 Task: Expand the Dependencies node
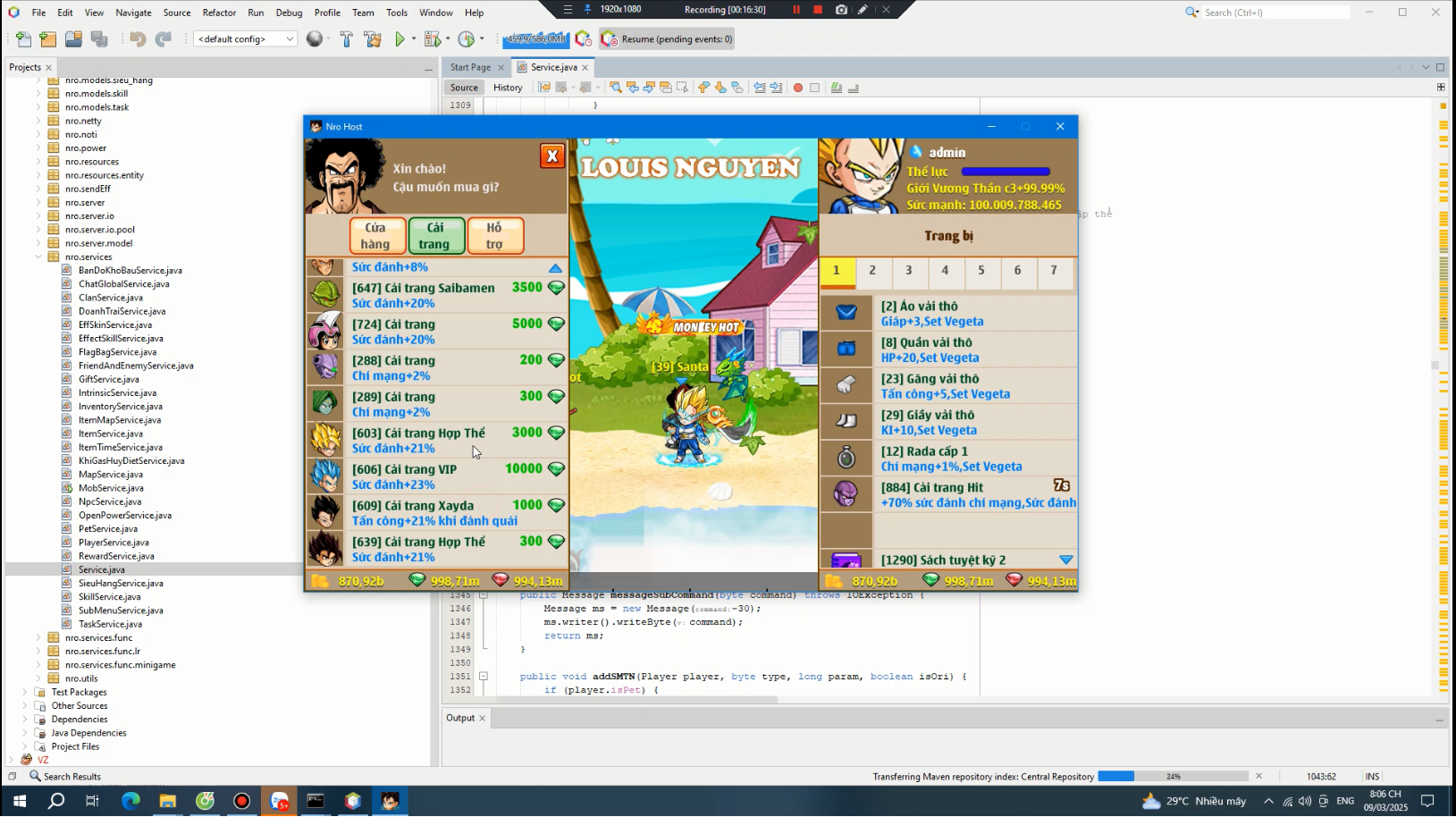(x=25, y=720)
